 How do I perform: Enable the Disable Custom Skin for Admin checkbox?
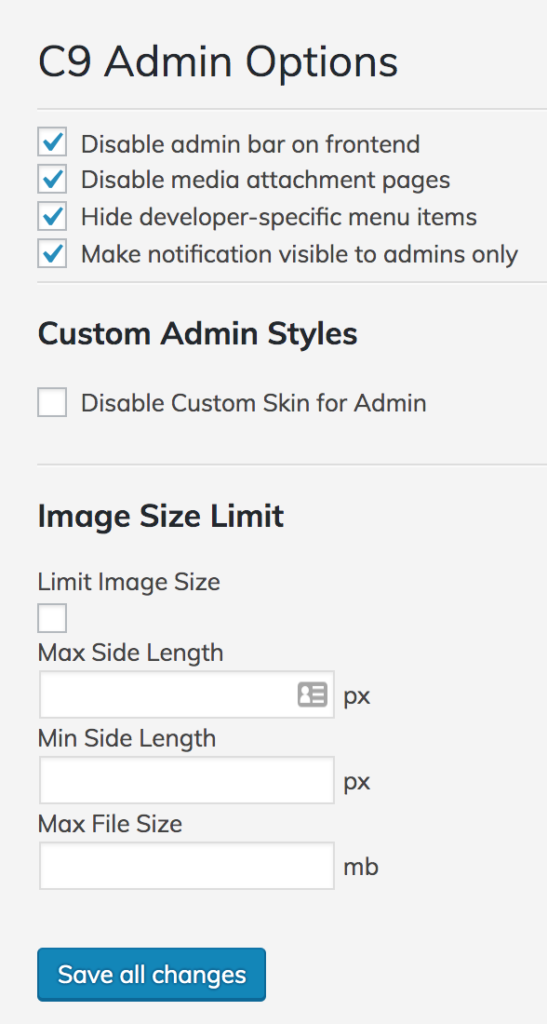(x=52, y=402)
